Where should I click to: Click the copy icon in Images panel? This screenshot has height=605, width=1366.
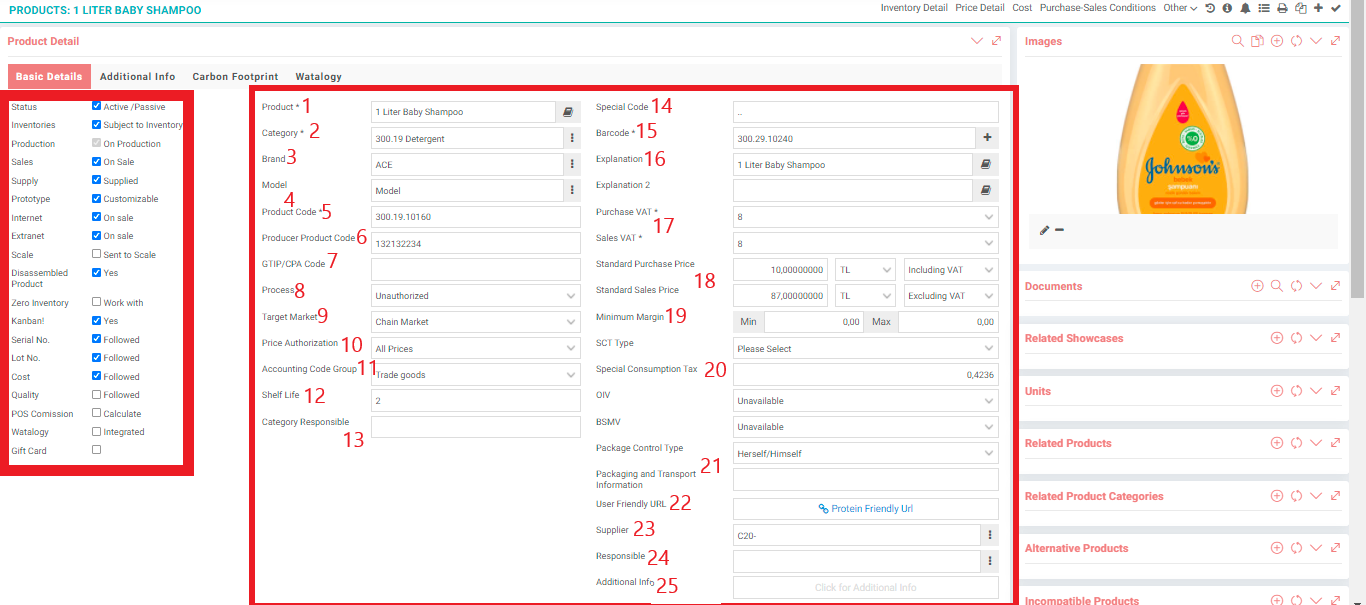coord(1257,41)
